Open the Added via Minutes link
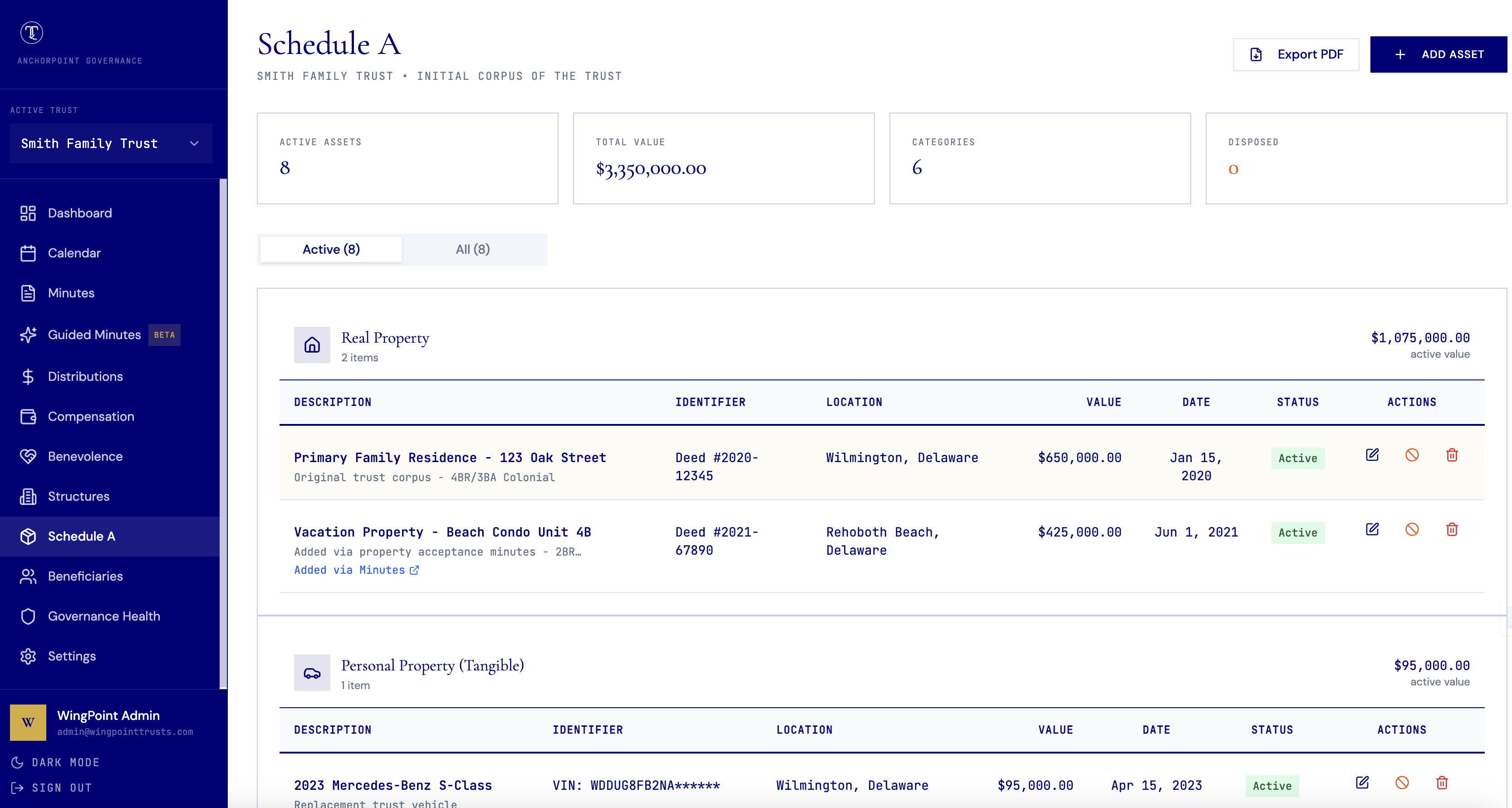Image resolution: width=1512 pixels, height=808 pixels. 356,570
